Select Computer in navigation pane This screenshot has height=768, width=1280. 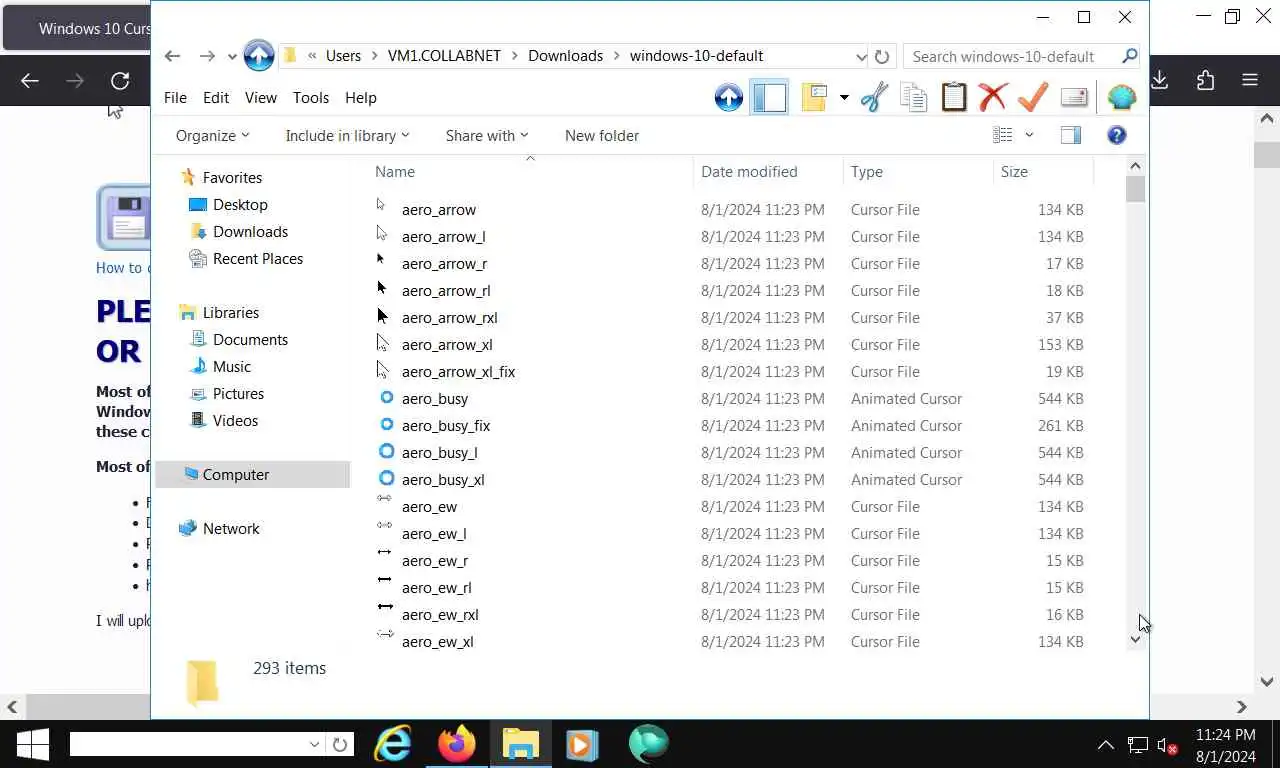(252, 474)
